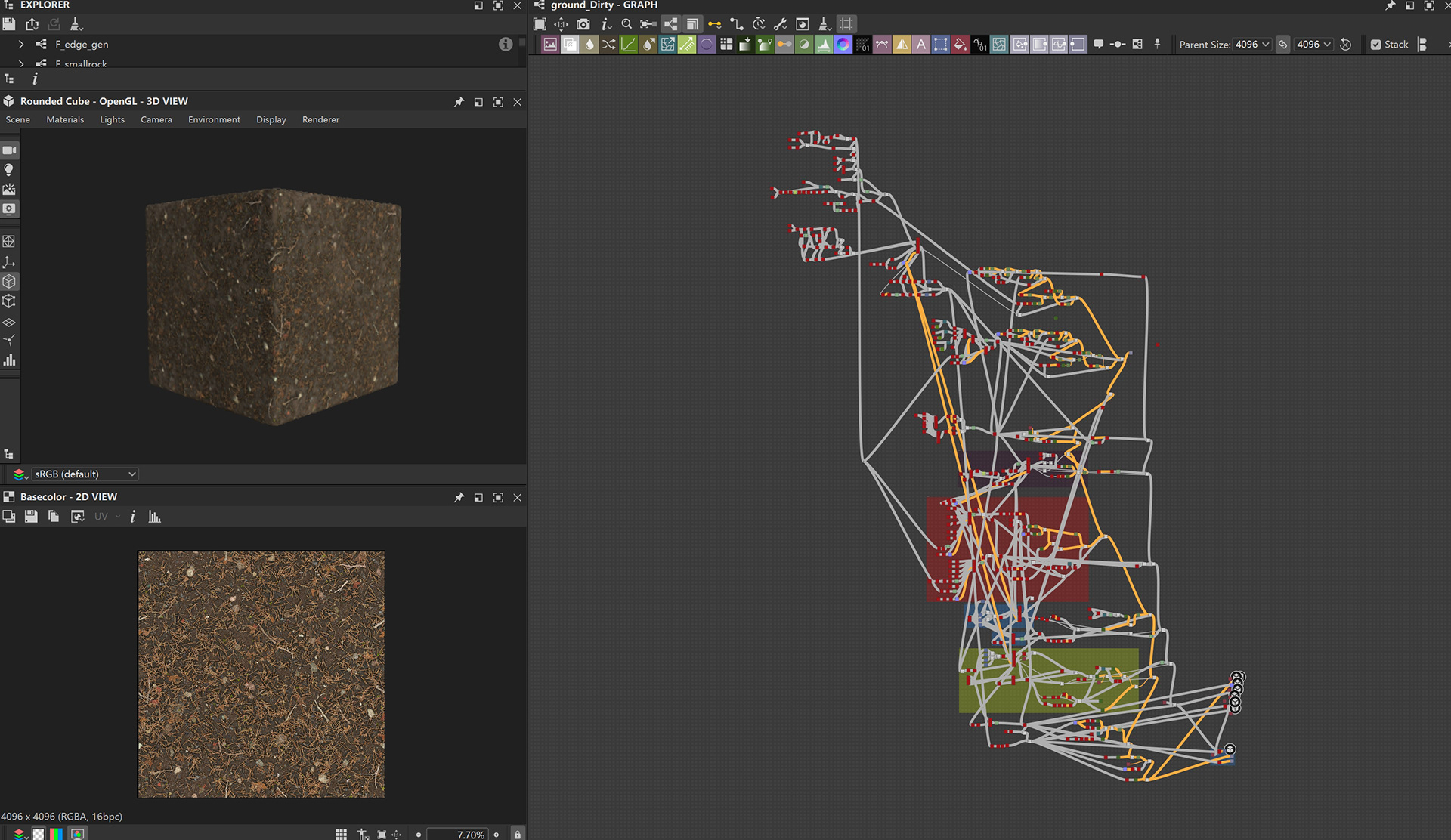1451x840 pixels.
Task: Insert a Curve node
Action: click(x=628, y=45)
